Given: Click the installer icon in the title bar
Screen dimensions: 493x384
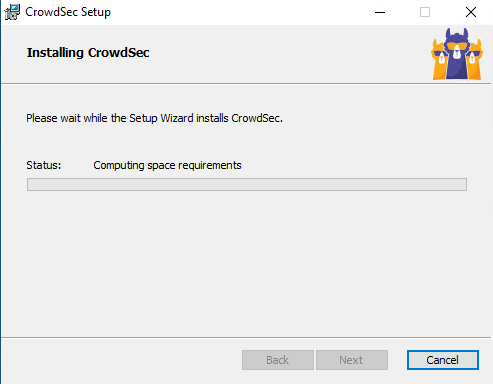Looking at the screenshot, I should 12,12.
